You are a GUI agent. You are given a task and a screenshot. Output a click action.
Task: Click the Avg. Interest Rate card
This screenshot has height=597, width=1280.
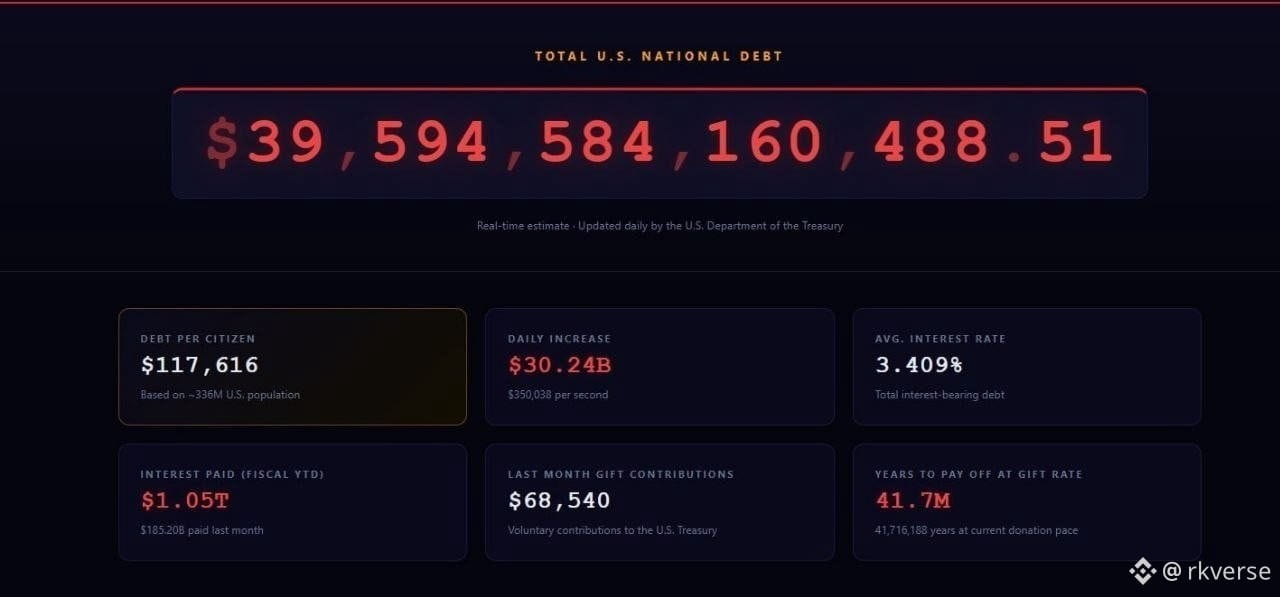[1027, 367]
